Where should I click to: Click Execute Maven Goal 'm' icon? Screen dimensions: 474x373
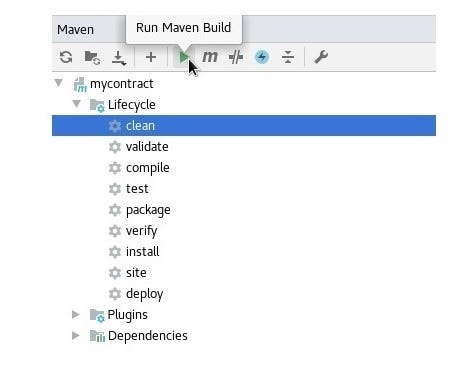pyautogui.click(x=210, y=57)
